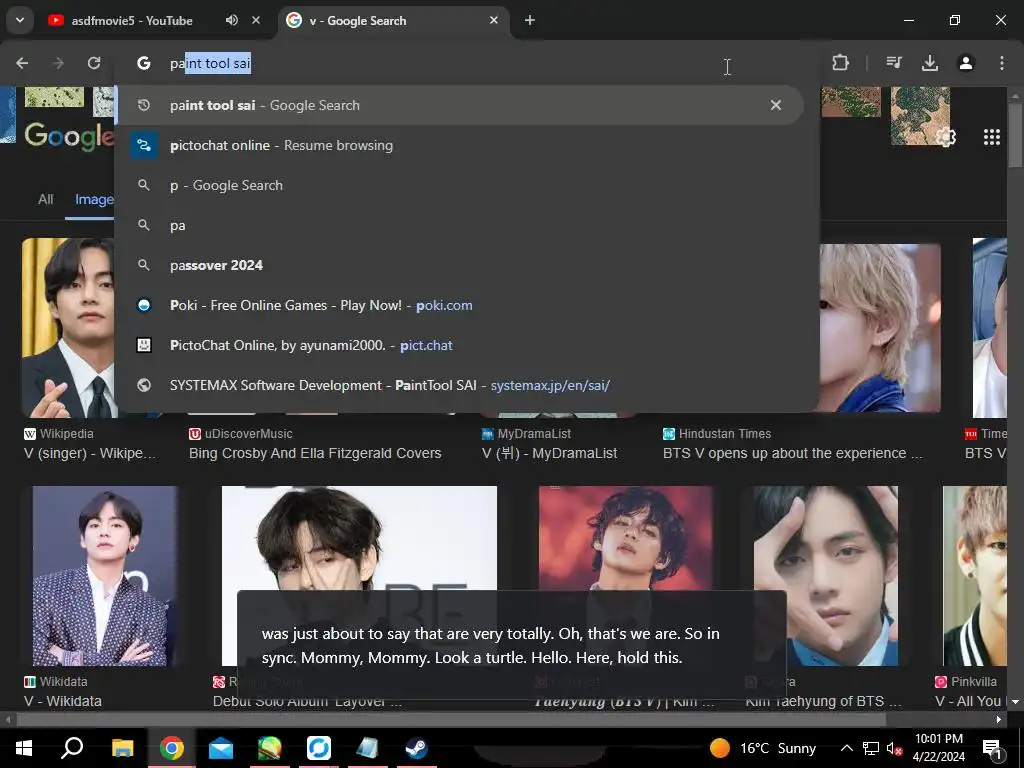
Task: Click the live caption text overlay box
Action: 511,645
